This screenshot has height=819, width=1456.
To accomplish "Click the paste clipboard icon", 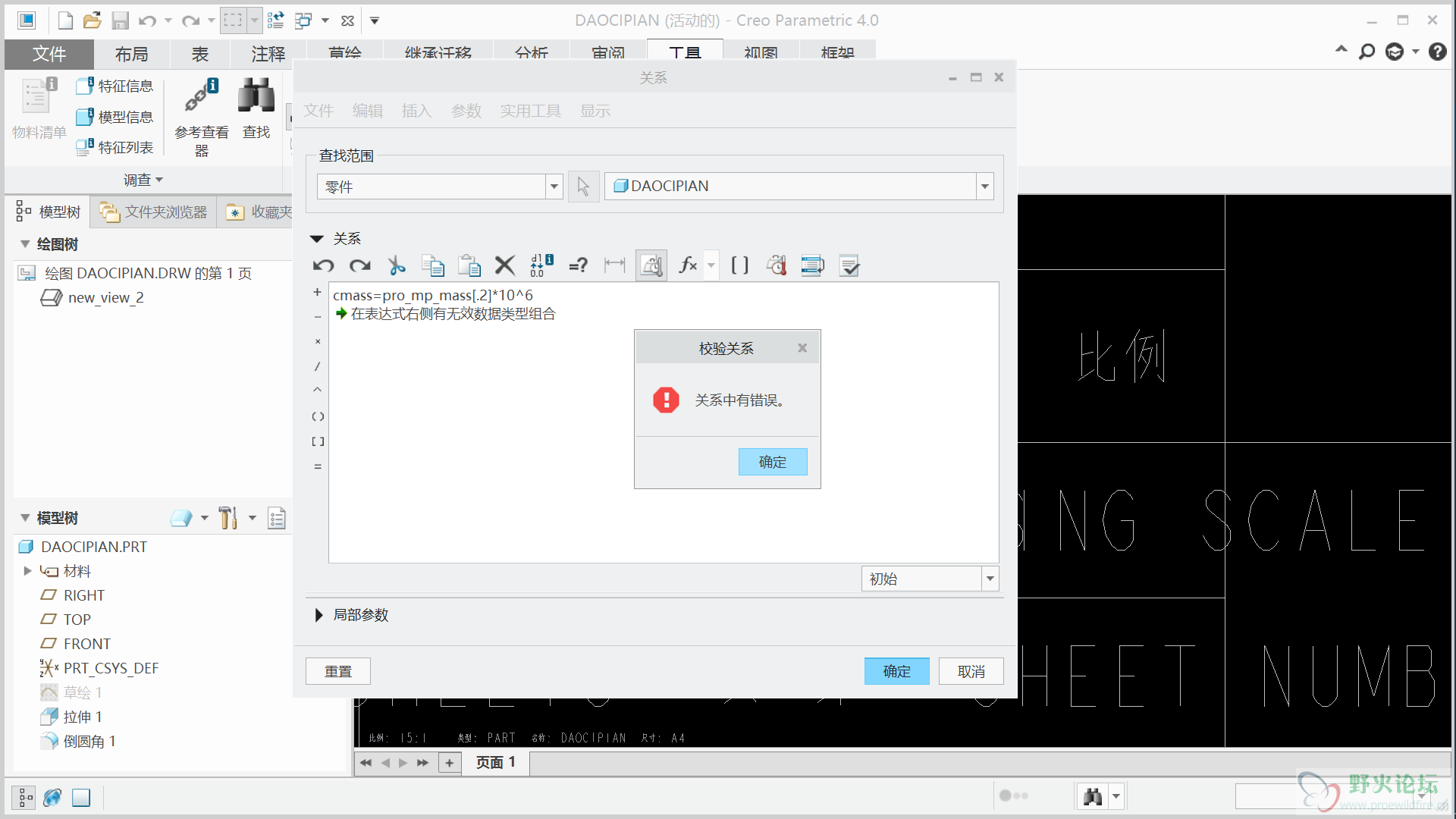I will pos(469,265).
